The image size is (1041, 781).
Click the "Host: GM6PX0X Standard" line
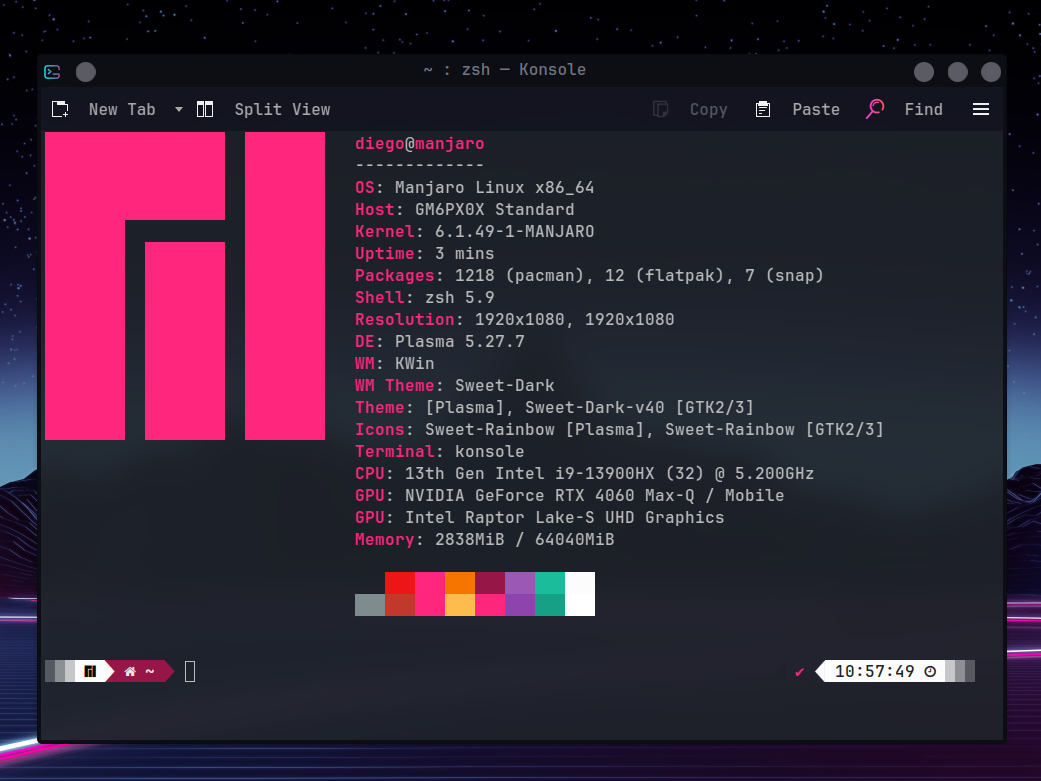click(465, 209)
